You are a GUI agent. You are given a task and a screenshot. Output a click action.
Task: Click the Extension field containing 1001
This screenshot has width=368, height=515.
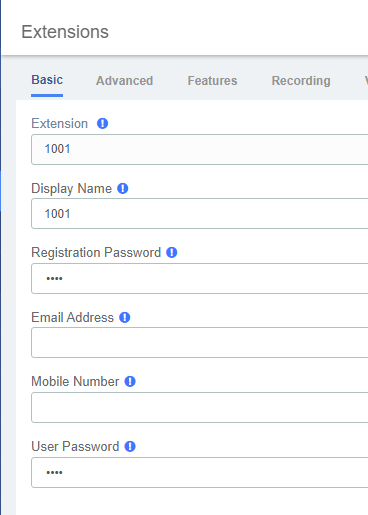pyautogui.click(x=200, y=149)
